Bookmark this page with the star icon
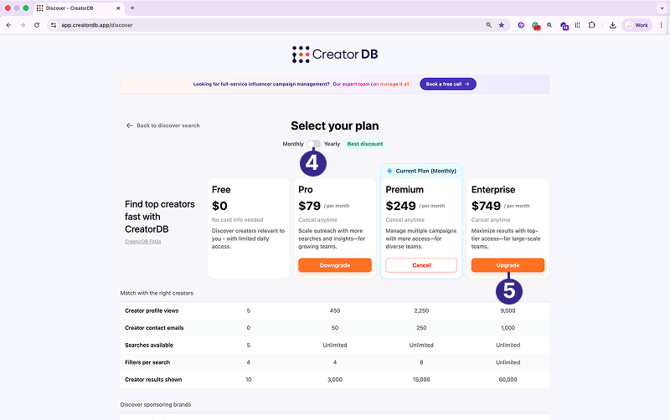This screenshot has width=670, height=420. pos(502,25)
